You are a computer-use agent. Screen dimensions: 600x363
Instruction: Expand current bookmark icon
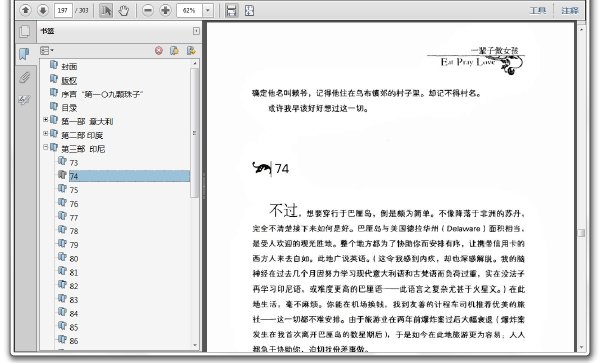click(x=191, y=50)
